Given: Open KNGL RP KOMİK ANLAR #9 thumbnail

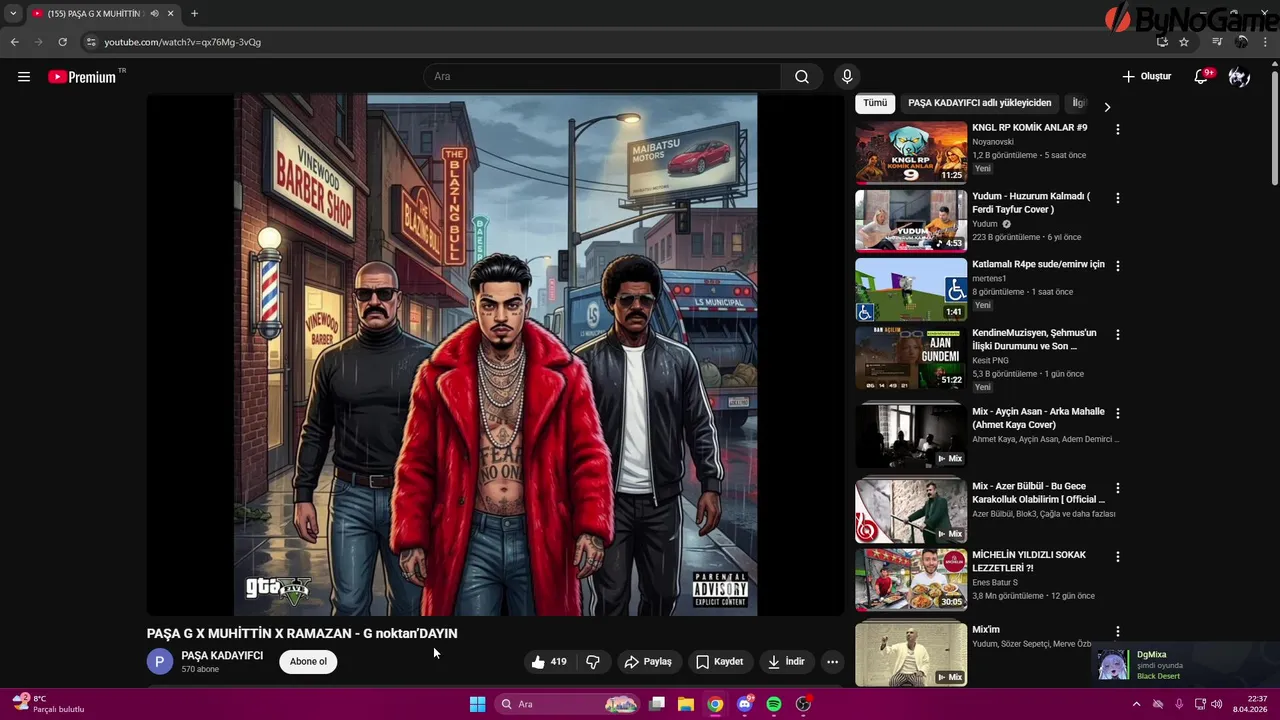Looking at the screenshot, I should click(911, 153).
